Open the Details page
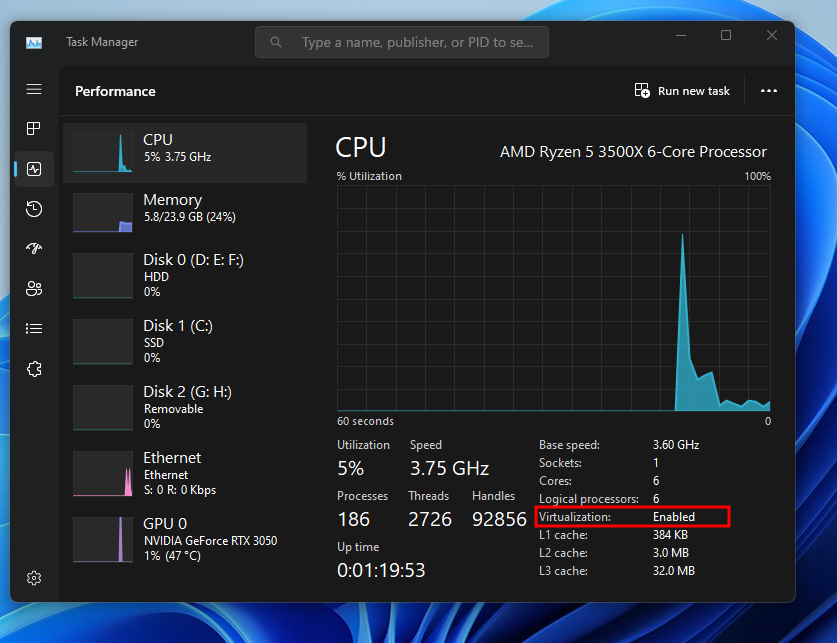This screenshot has height=643, width=837. pos(33,328)
